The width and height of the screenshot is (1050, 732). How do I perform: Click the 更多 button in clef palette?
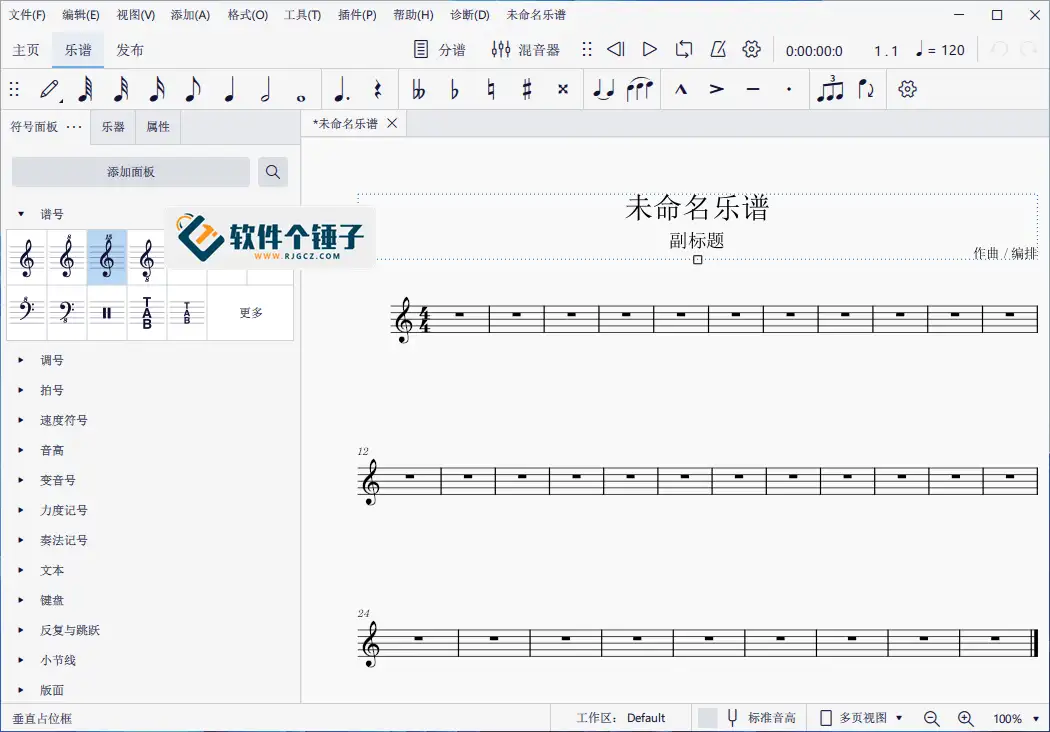[x=251, y=313]
